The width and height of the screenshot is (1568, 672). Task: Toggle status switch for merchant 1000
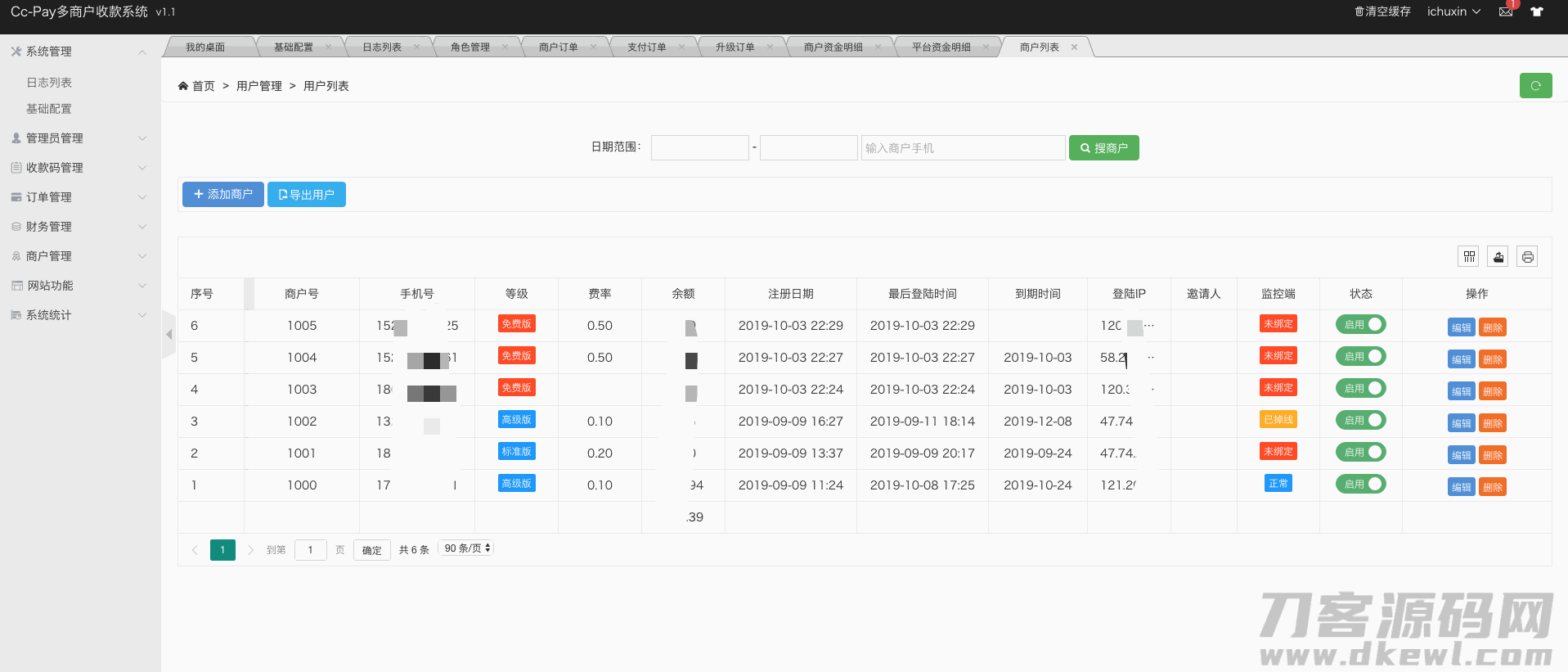pos(1361,485)
